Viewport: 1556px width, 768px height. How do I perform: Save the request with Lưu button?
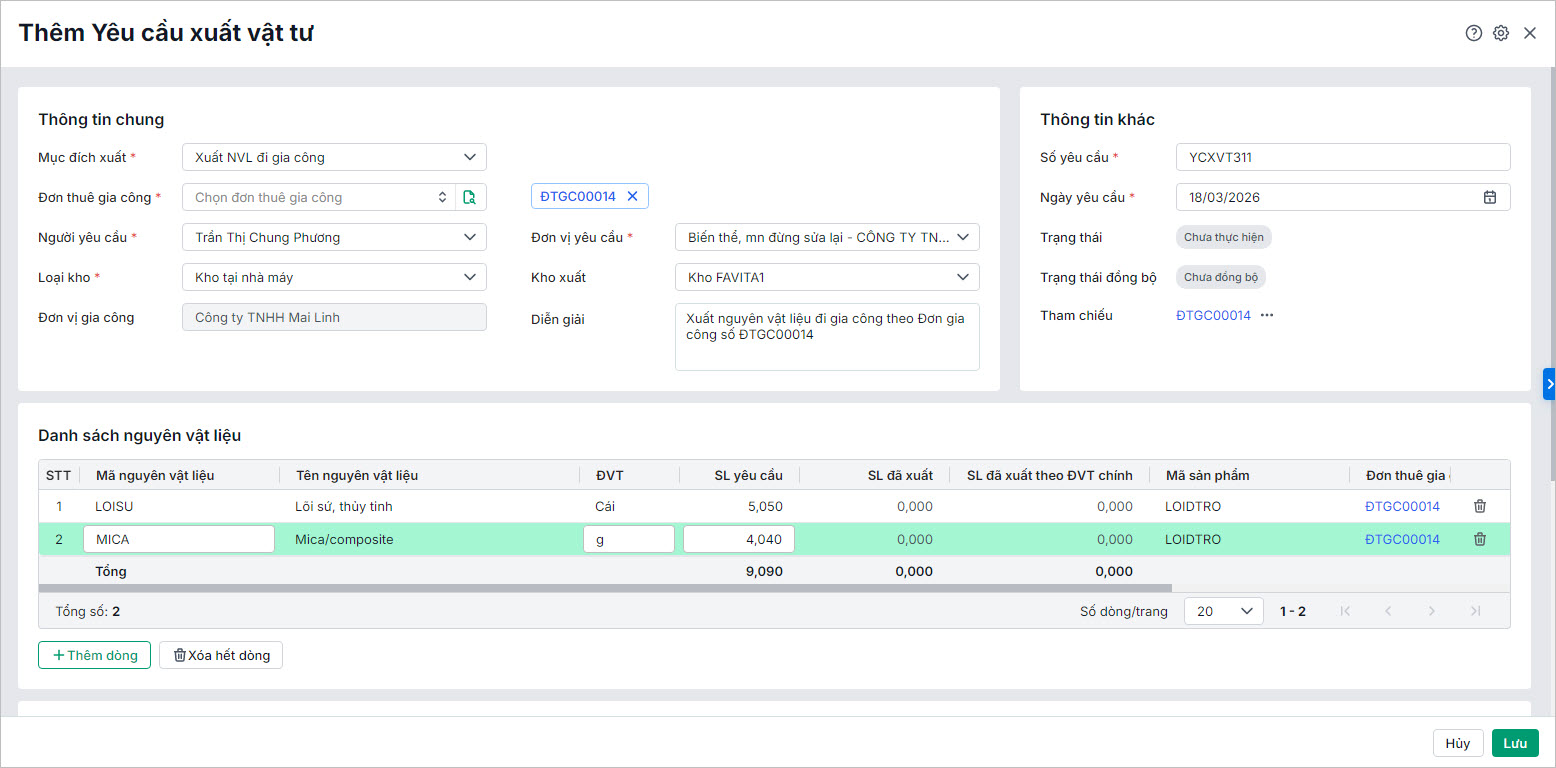[x=1514, y=743]
